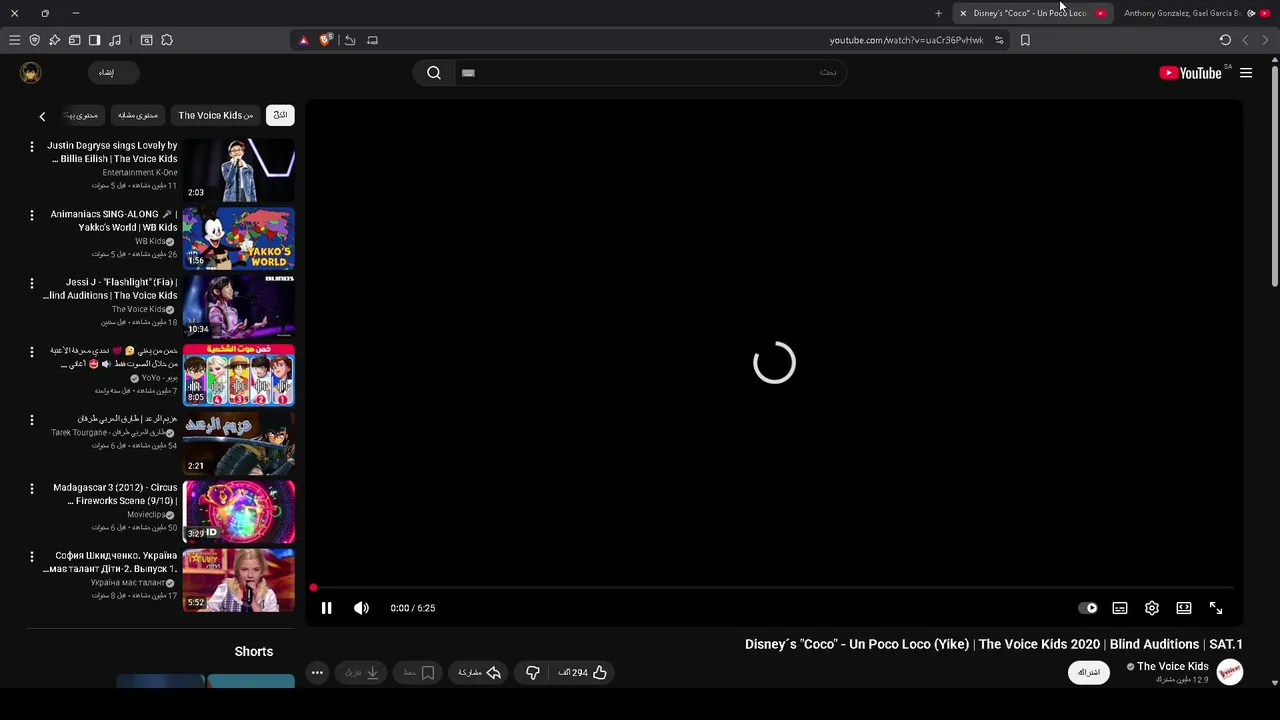
Task: Open the Movieclips channel name
Action: pyautogui.click(x=147, y=514)
